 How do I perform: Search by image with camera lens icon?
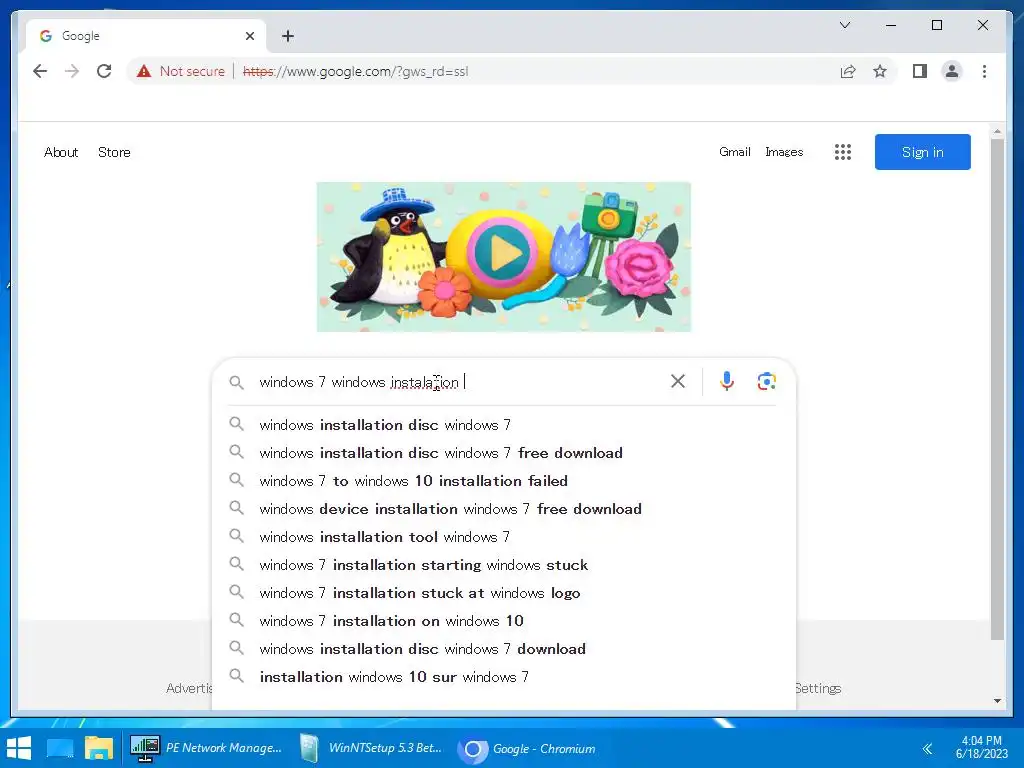coord(767,381)
